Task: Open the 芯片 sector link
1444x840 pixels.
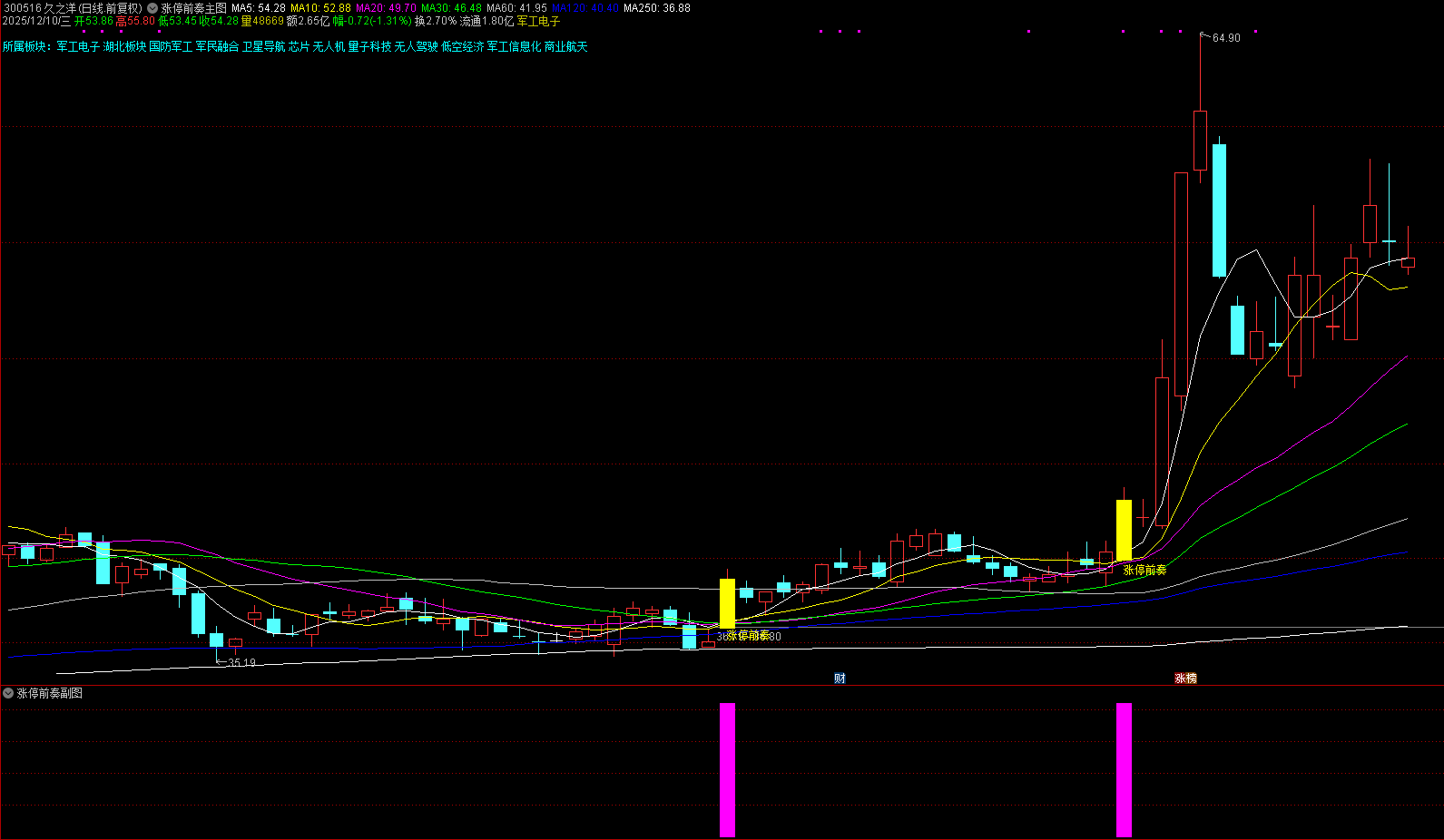Action: (x=299, y=47)
